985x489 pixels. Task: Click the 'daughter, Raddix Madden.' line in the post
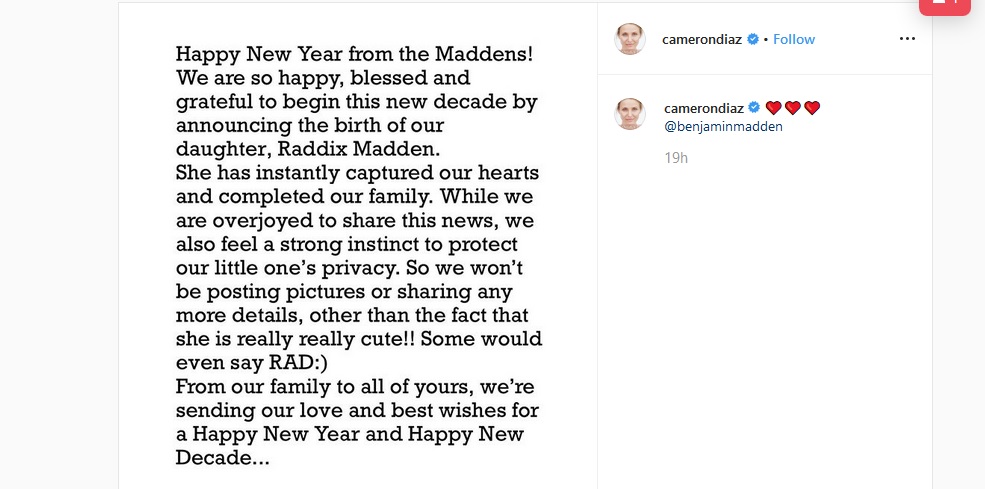(x=308, y=149)
